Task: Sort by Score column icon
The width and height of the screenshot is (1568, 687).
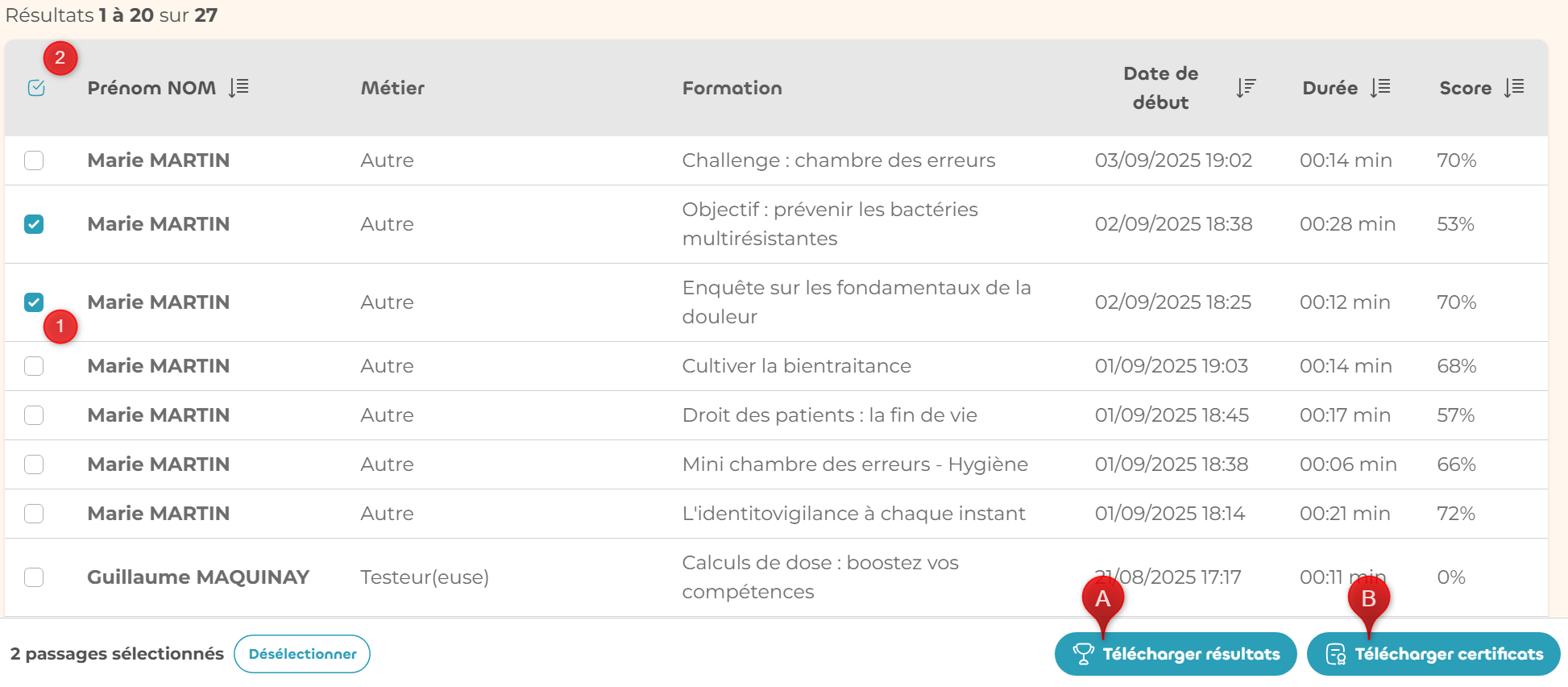Action: tap(1514, 87)
